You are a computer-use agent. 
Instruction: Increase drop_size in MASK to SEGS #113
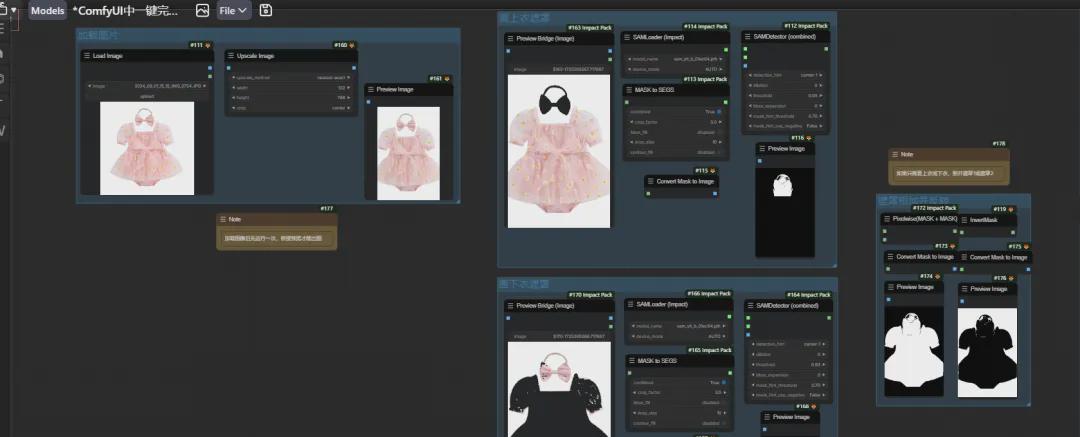(720, 142)
